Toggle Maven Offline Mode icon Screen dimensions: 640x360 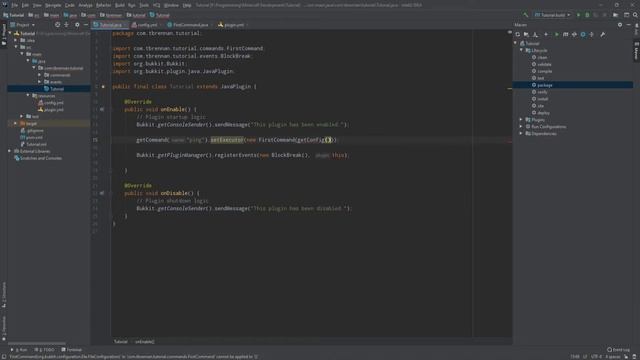(574, 35)
